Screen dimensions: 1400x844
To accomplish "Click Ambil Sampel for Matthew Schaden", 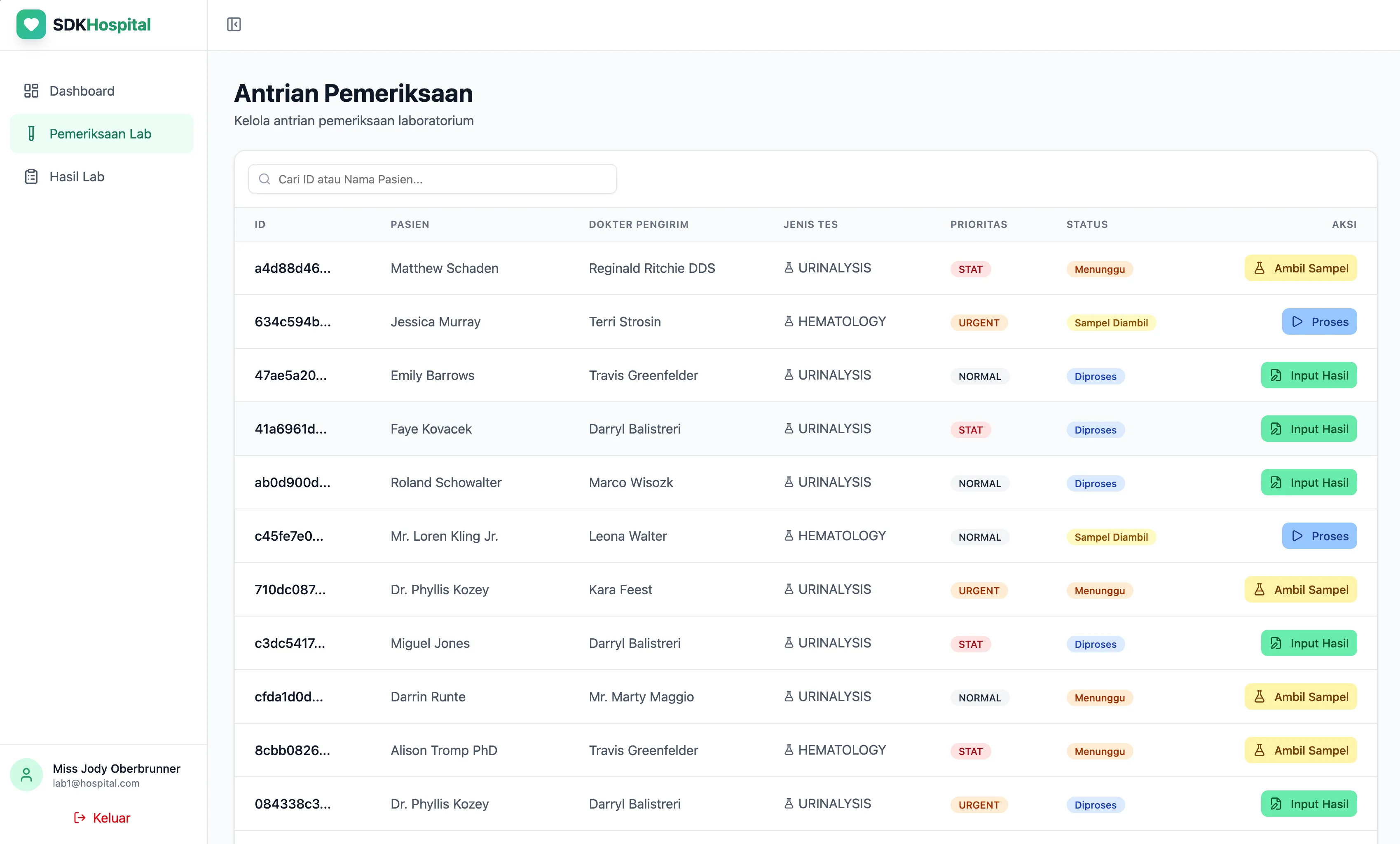I will click(x=1301, y=268).
